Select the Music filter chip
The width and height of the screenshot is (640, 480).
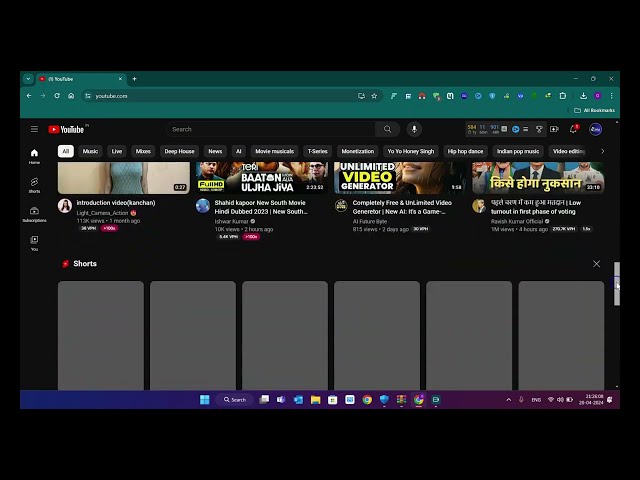[x=90, y=151]
